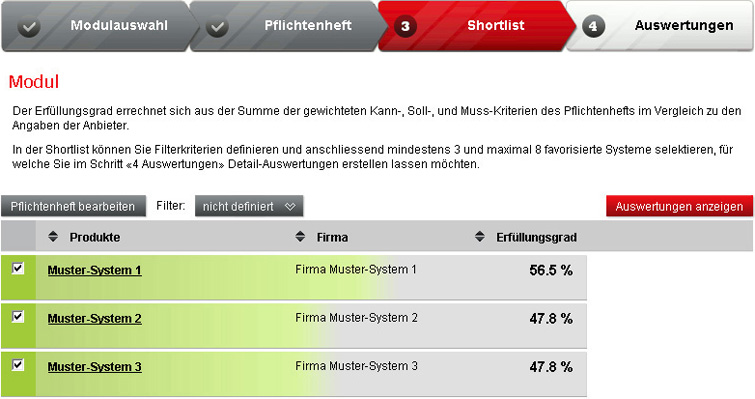Click the Modulauswahl step checkmark icon

tap(29, 26)
